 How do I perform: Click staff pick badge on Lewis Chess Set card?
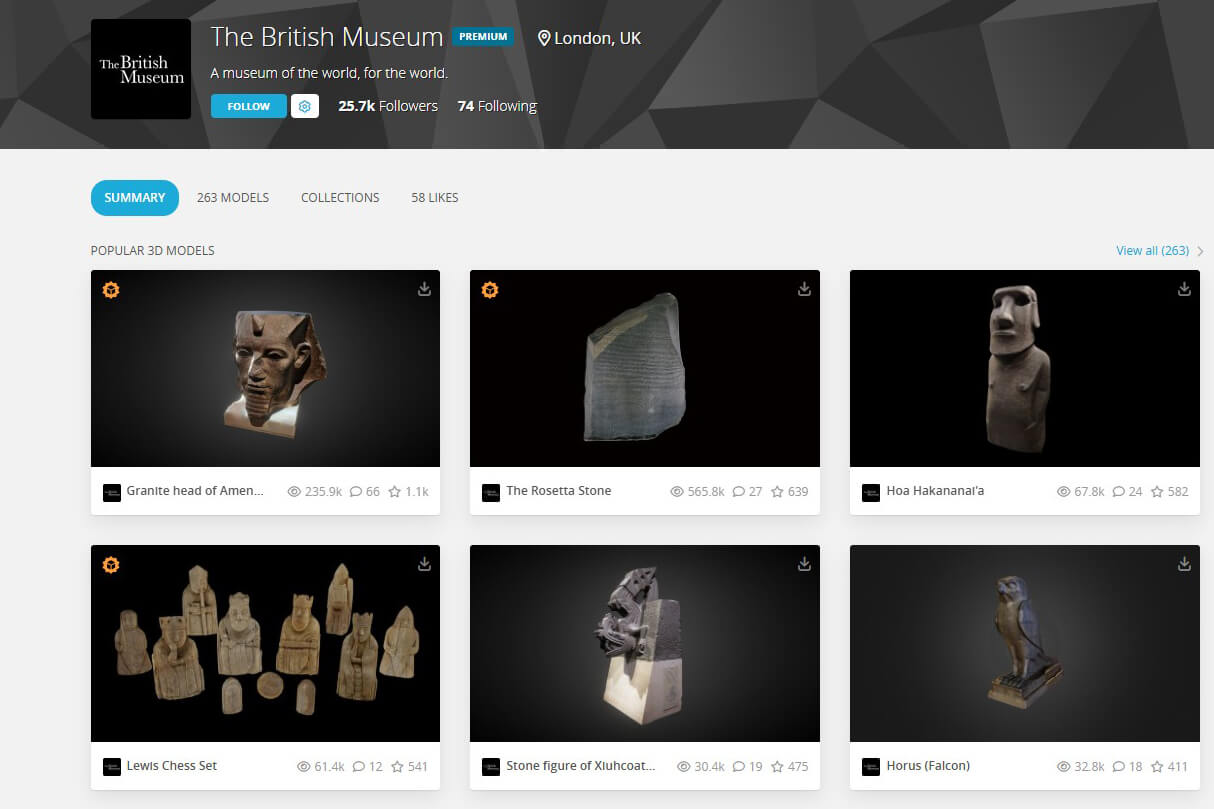coord(111,565)
